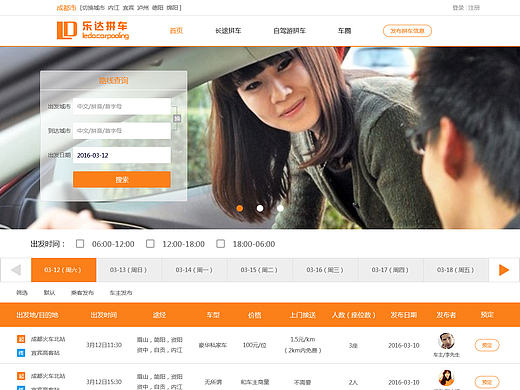The image size is (520, 390).
Task: Click the 默认 default filter
Action: click(x=49, y=293)
